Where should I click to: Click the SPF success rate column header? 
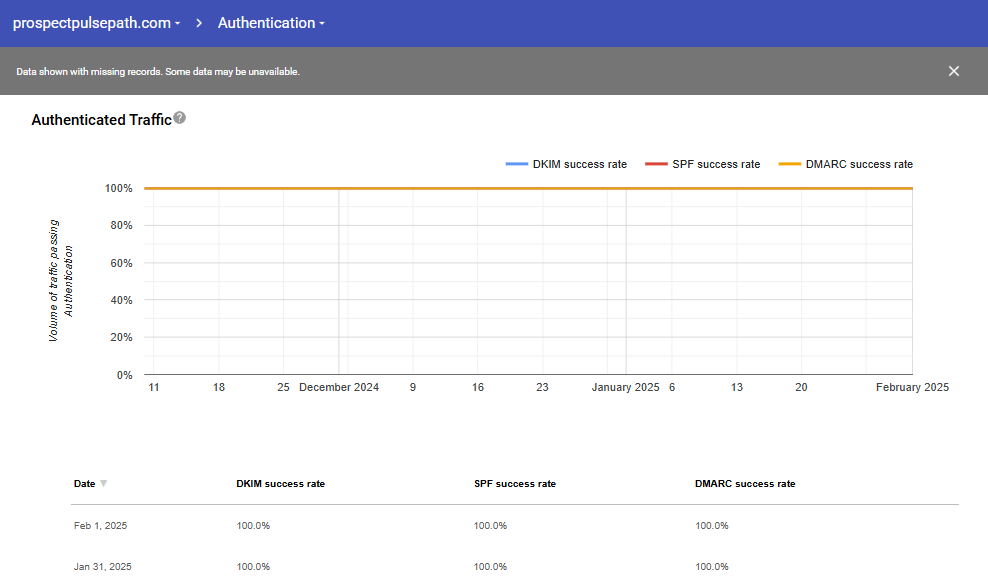point(514,484)
